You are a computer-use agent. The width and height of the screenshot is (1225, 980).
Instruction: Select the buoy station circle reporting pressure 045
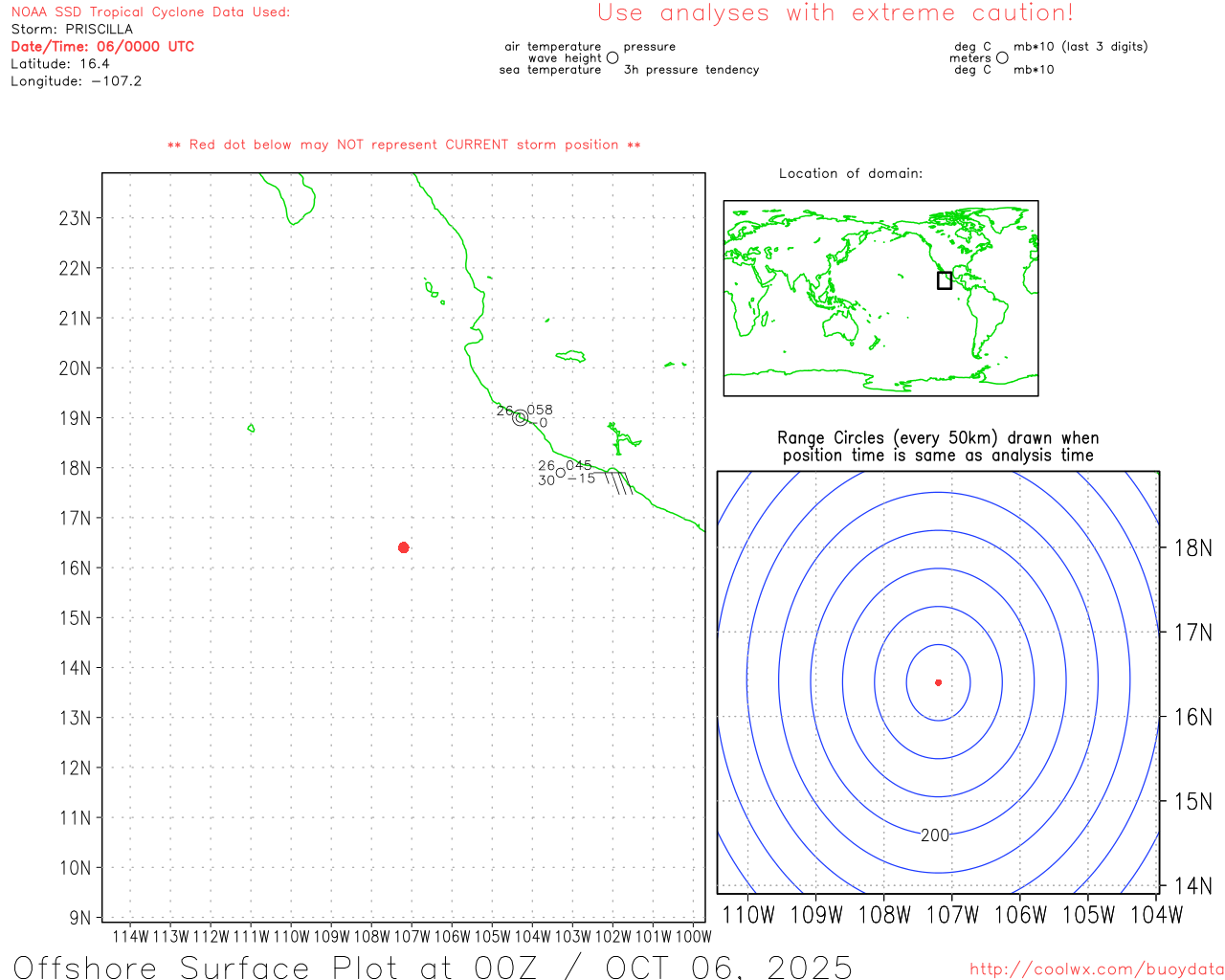561,472
